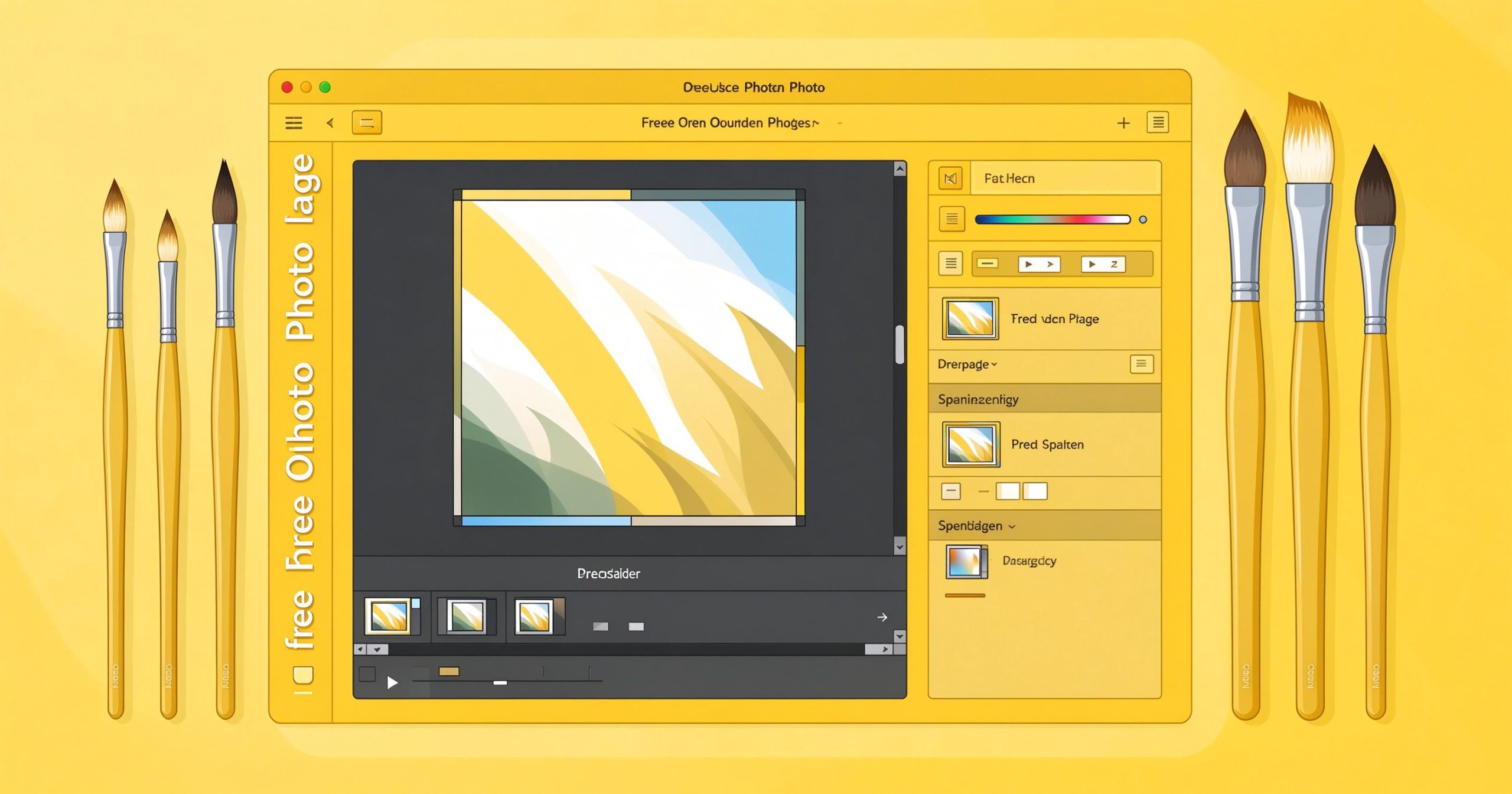The width and height of the screenshot is (1512, 794).
Task: Click the white playhead on the timeline
Action: pyautogui.click(x=500, y=682)
